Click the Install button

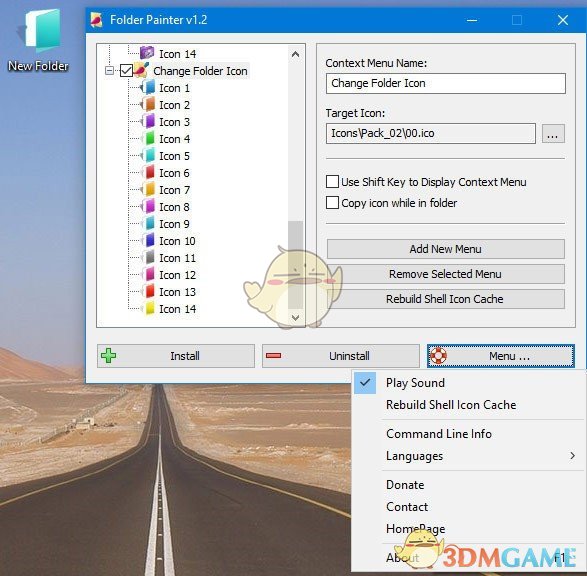point(176,356)
